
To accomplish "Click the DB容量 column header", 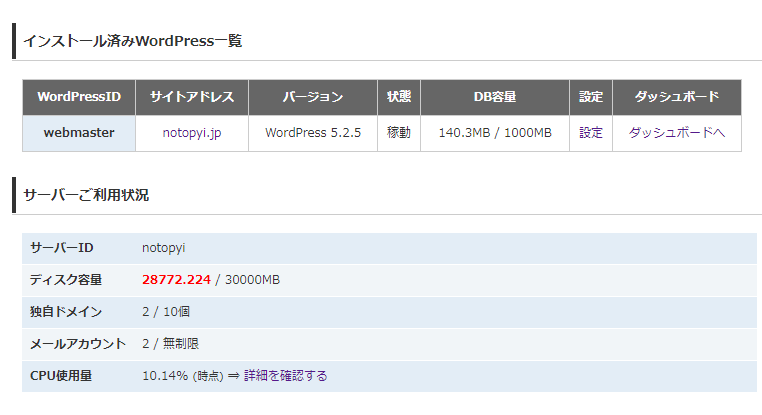I will pos(494,97).
